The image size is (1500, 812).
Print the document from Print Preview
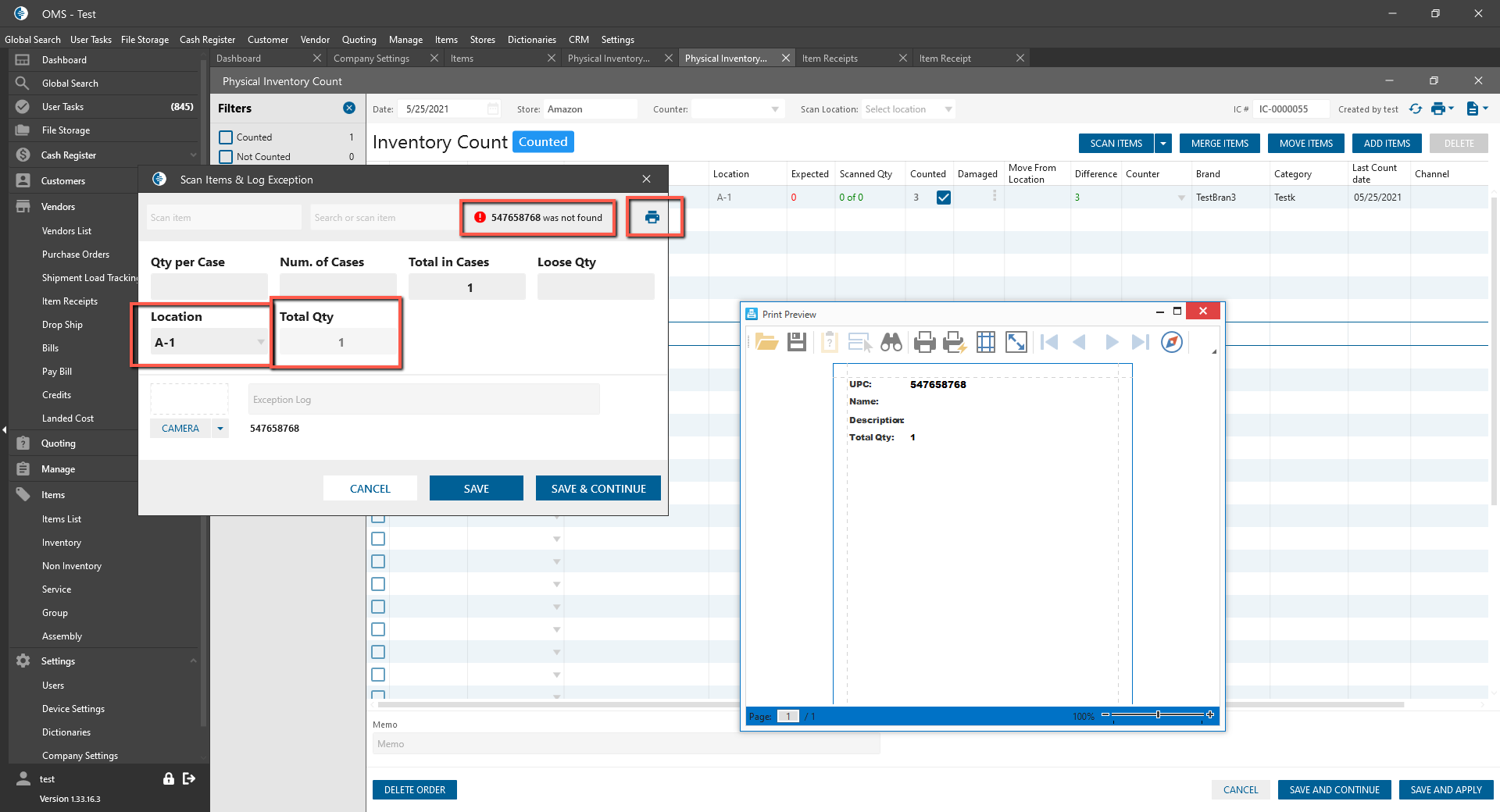[924, 342]
